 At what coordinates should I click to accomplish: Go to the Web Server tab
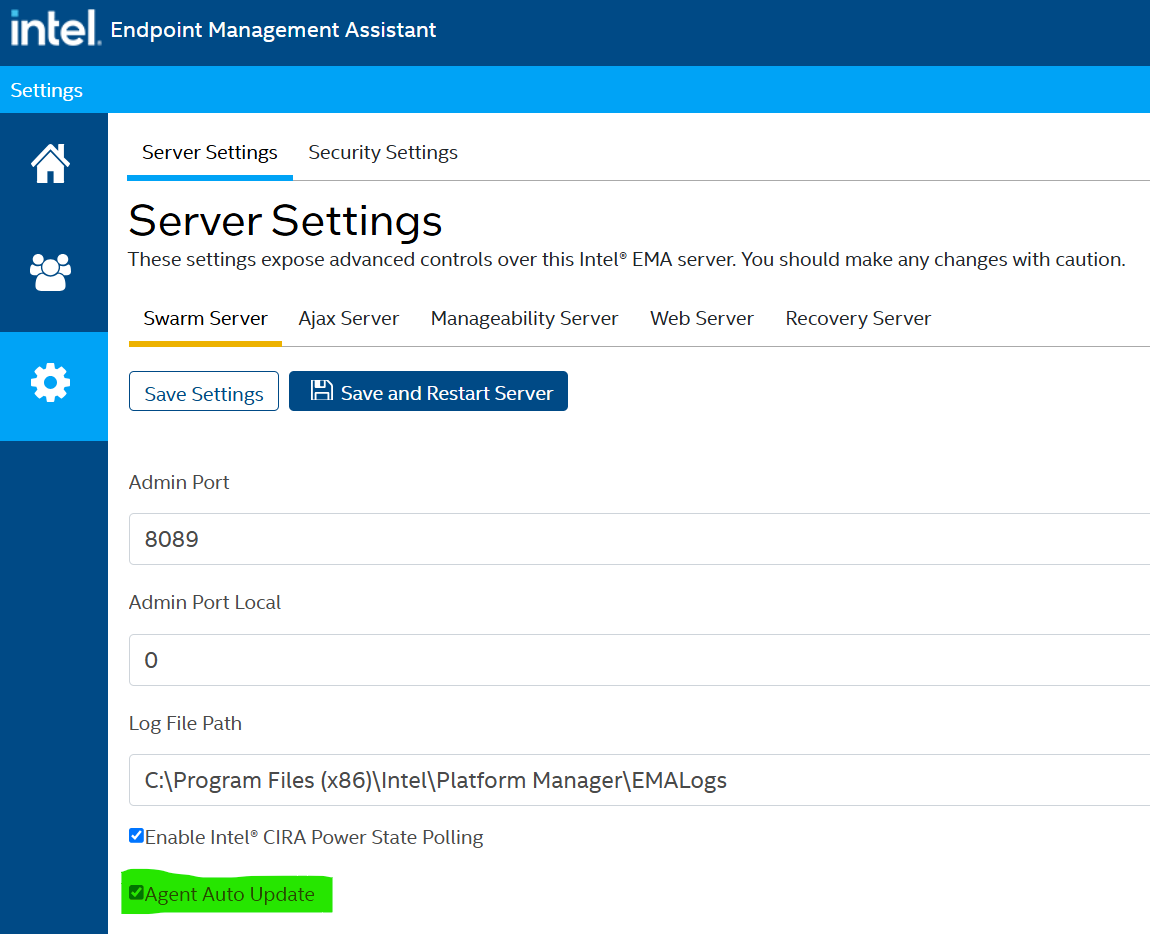click(702, 318)
